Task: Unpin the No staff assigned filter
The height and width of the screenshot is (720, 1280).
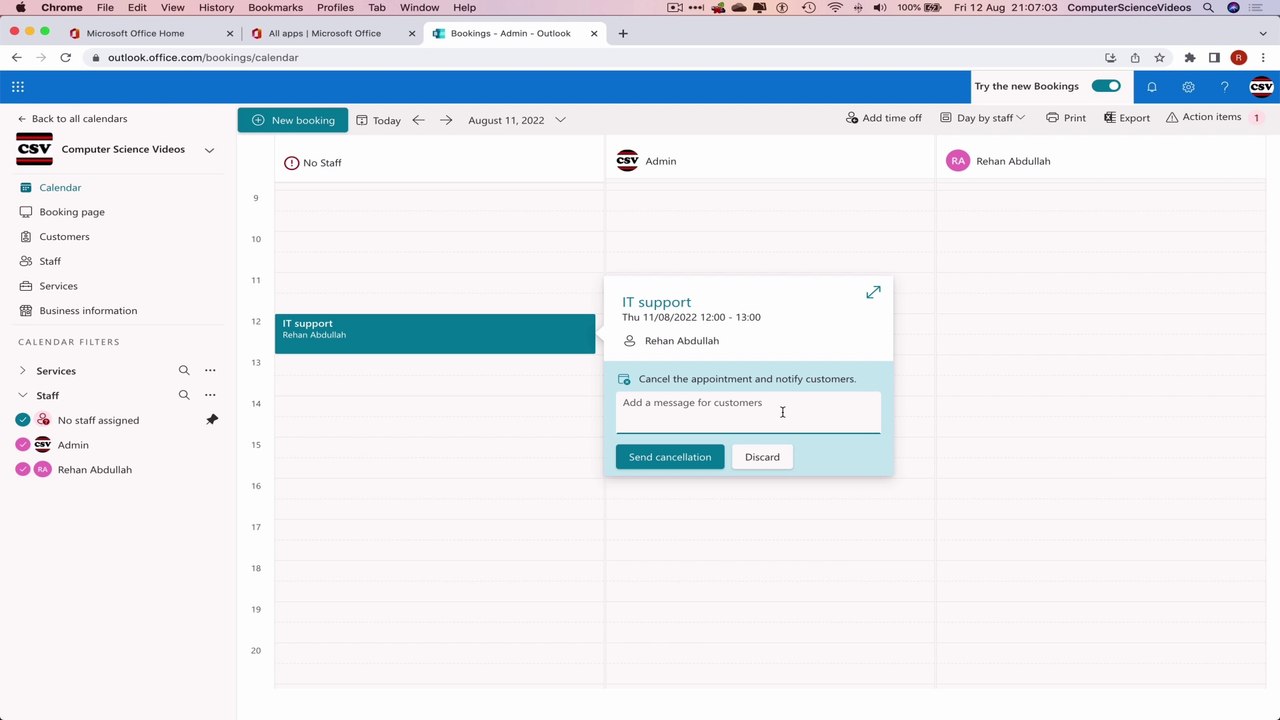Action: pos(211,420)
